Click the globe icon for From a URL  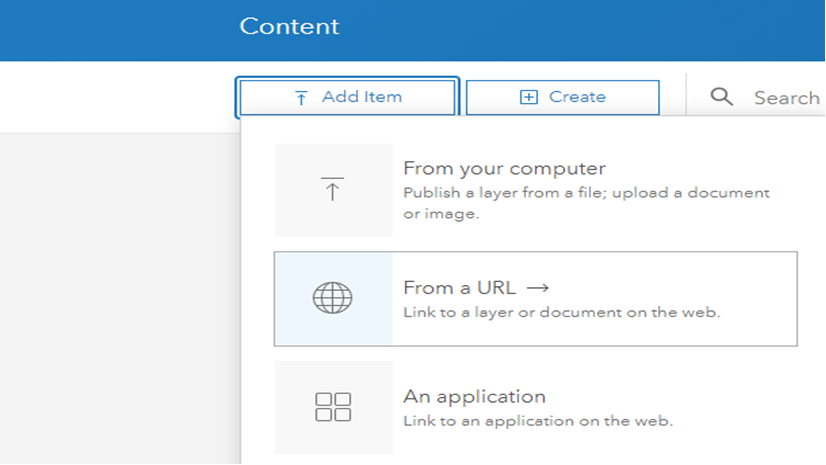[x=333, y=298]
